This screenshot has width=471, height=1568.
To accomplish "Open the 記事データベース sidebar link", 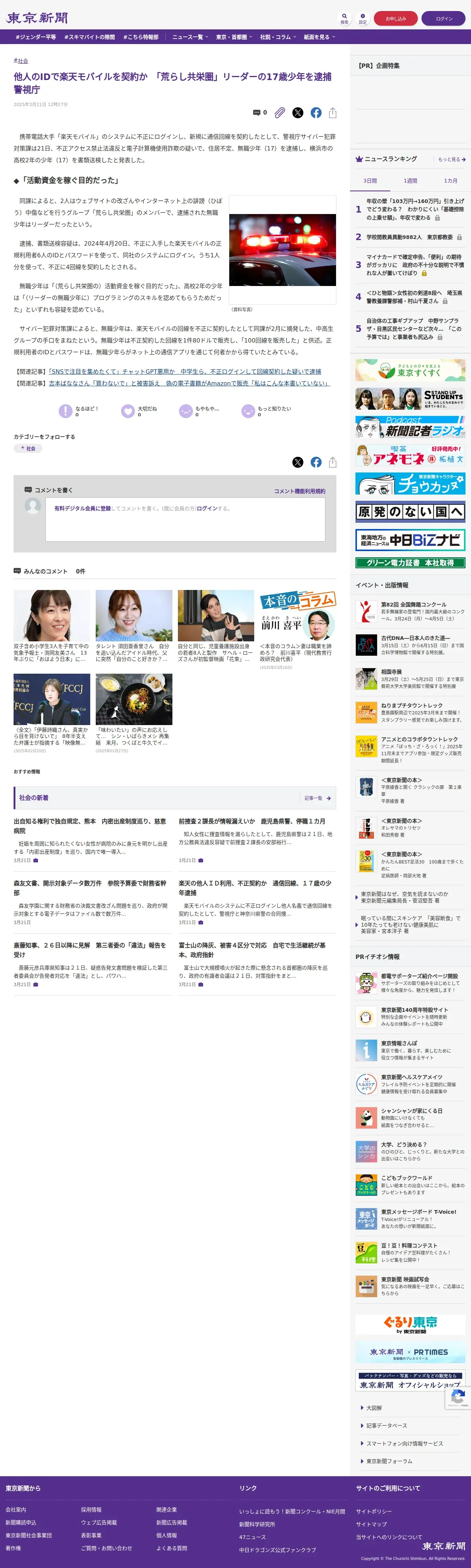I will click(386, 1426).
